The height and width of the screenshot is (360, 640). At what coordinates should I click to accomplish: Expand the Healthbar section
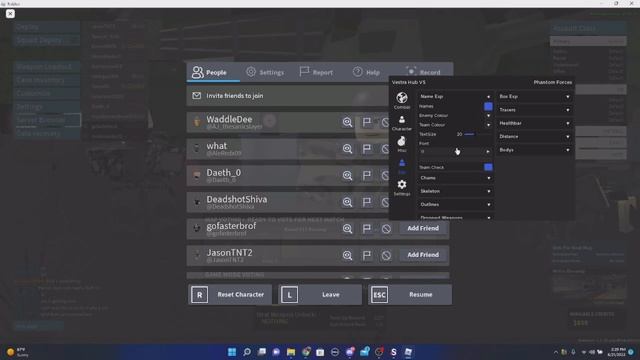pos(534,123)
